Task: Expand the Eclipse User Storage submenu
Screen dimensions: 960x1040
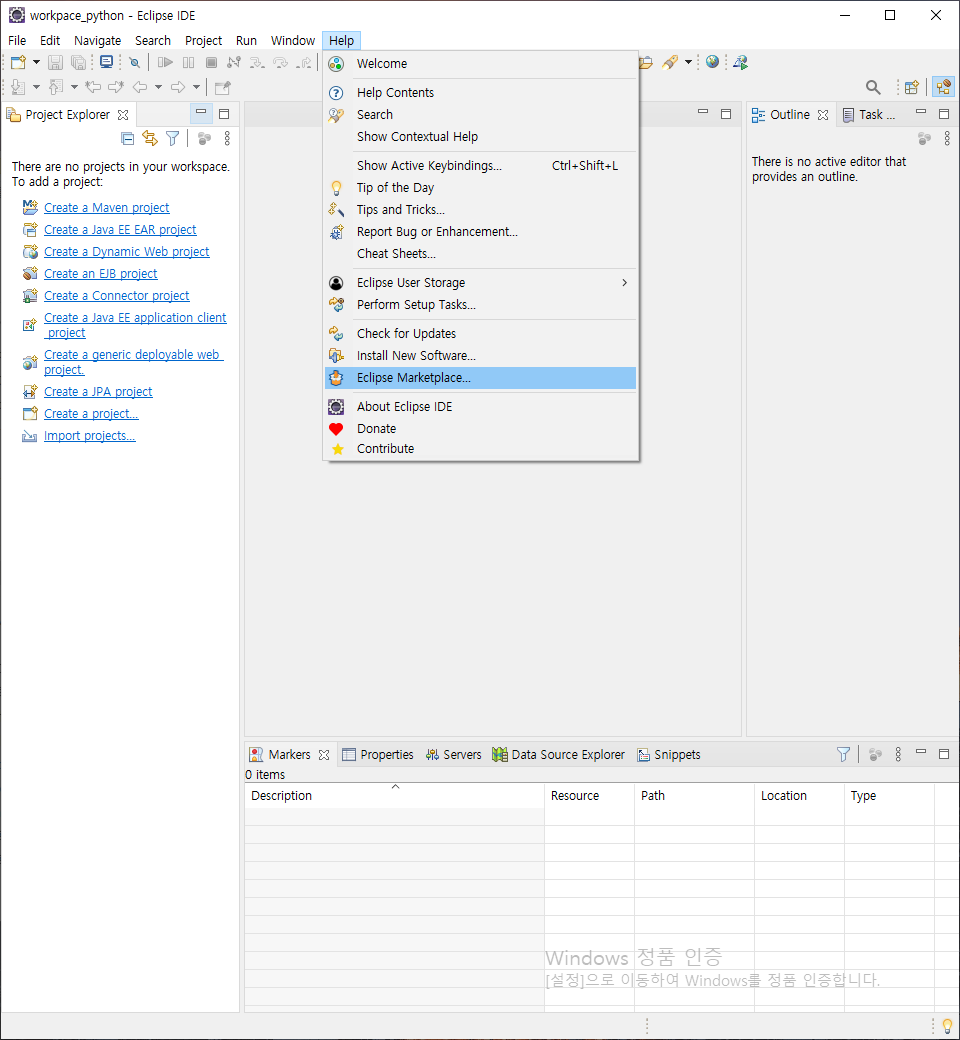Action: [x=480, y=283]
